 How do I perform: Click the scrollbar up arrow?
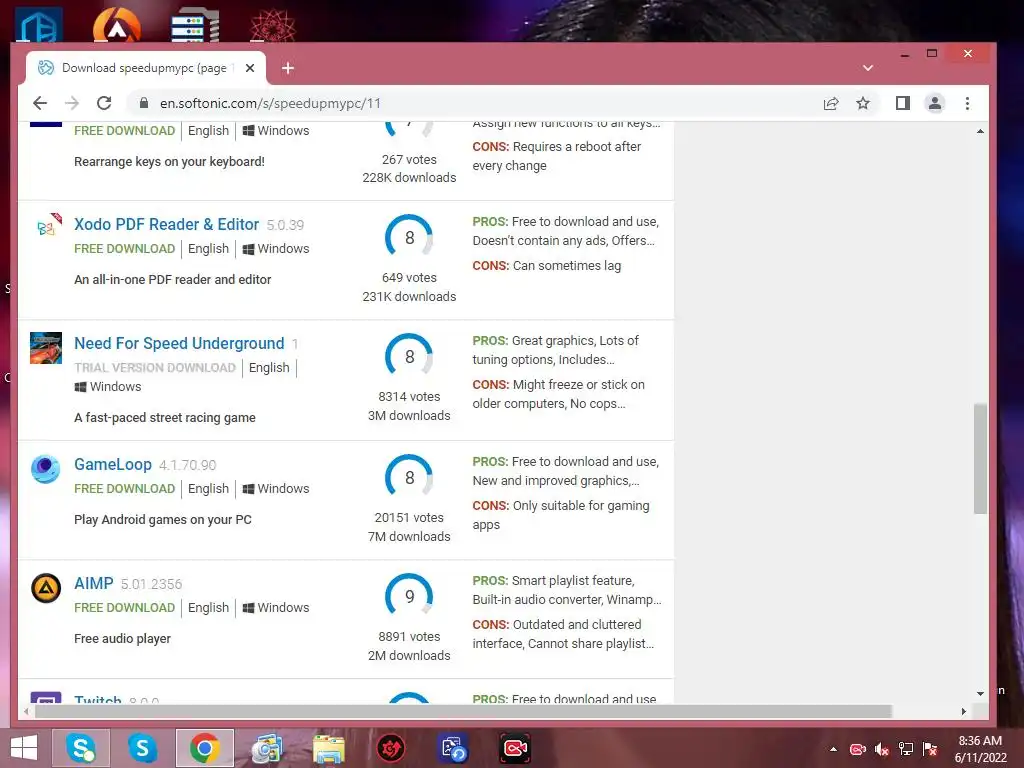[x=980, y=131]
